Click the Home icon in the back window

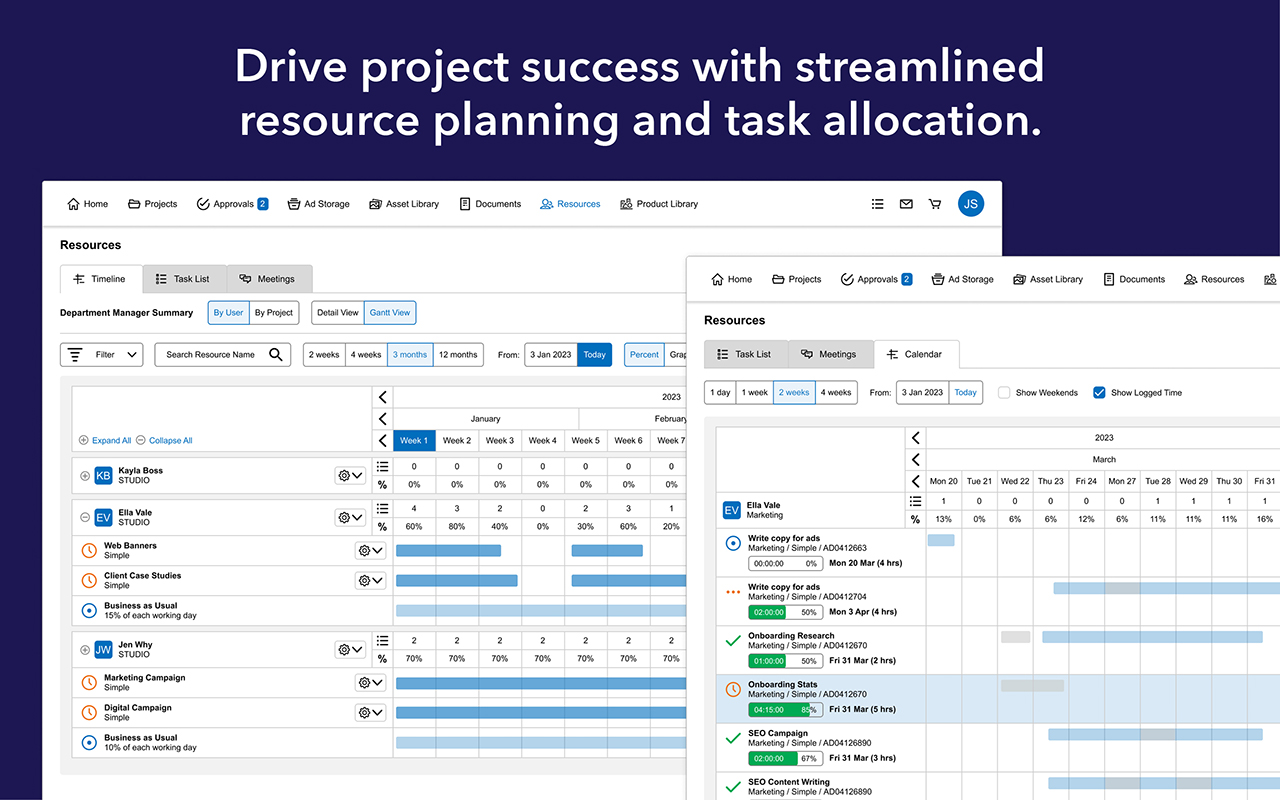(73, 204)
